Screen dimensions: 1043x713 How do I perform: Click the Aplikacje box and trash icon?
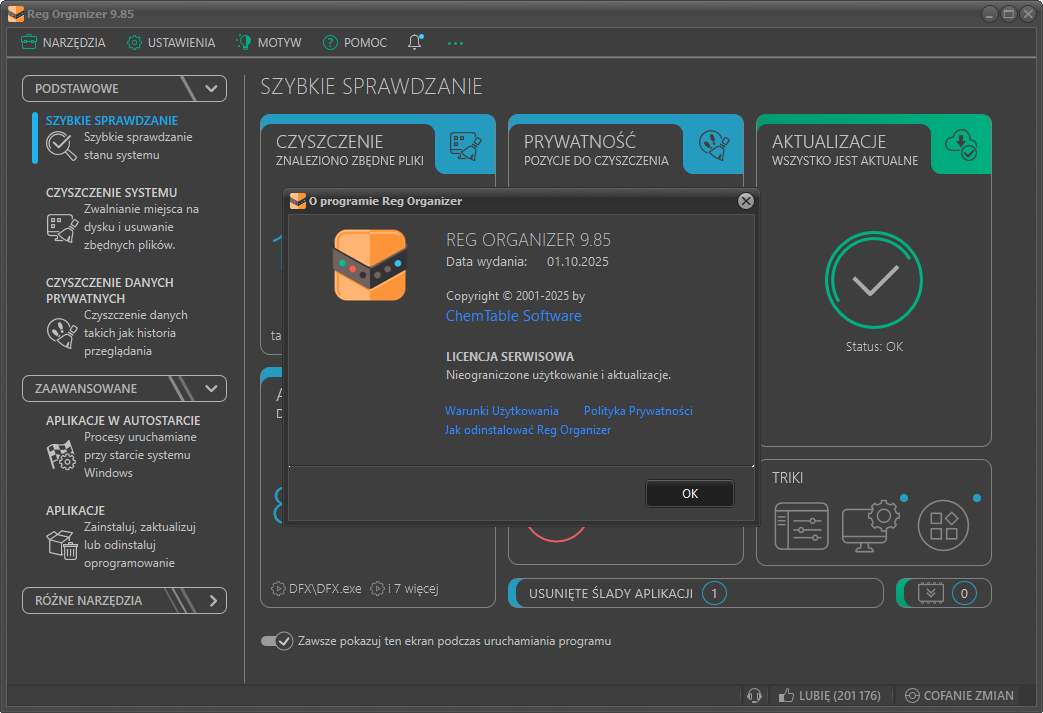(62, 545)
